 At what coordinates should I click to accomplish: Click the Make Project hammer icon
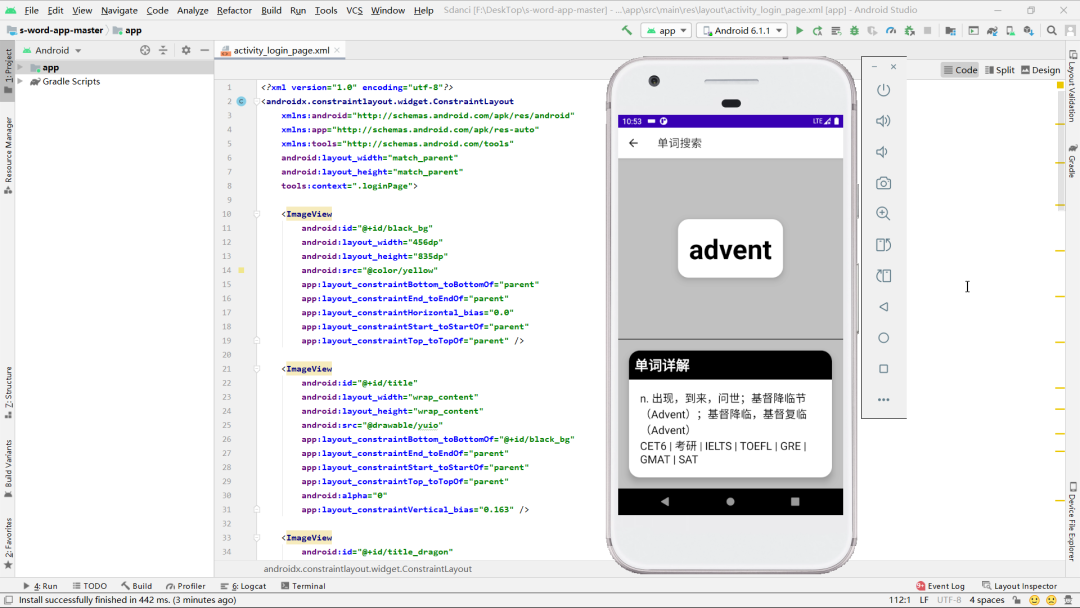[x=627, y=30]
